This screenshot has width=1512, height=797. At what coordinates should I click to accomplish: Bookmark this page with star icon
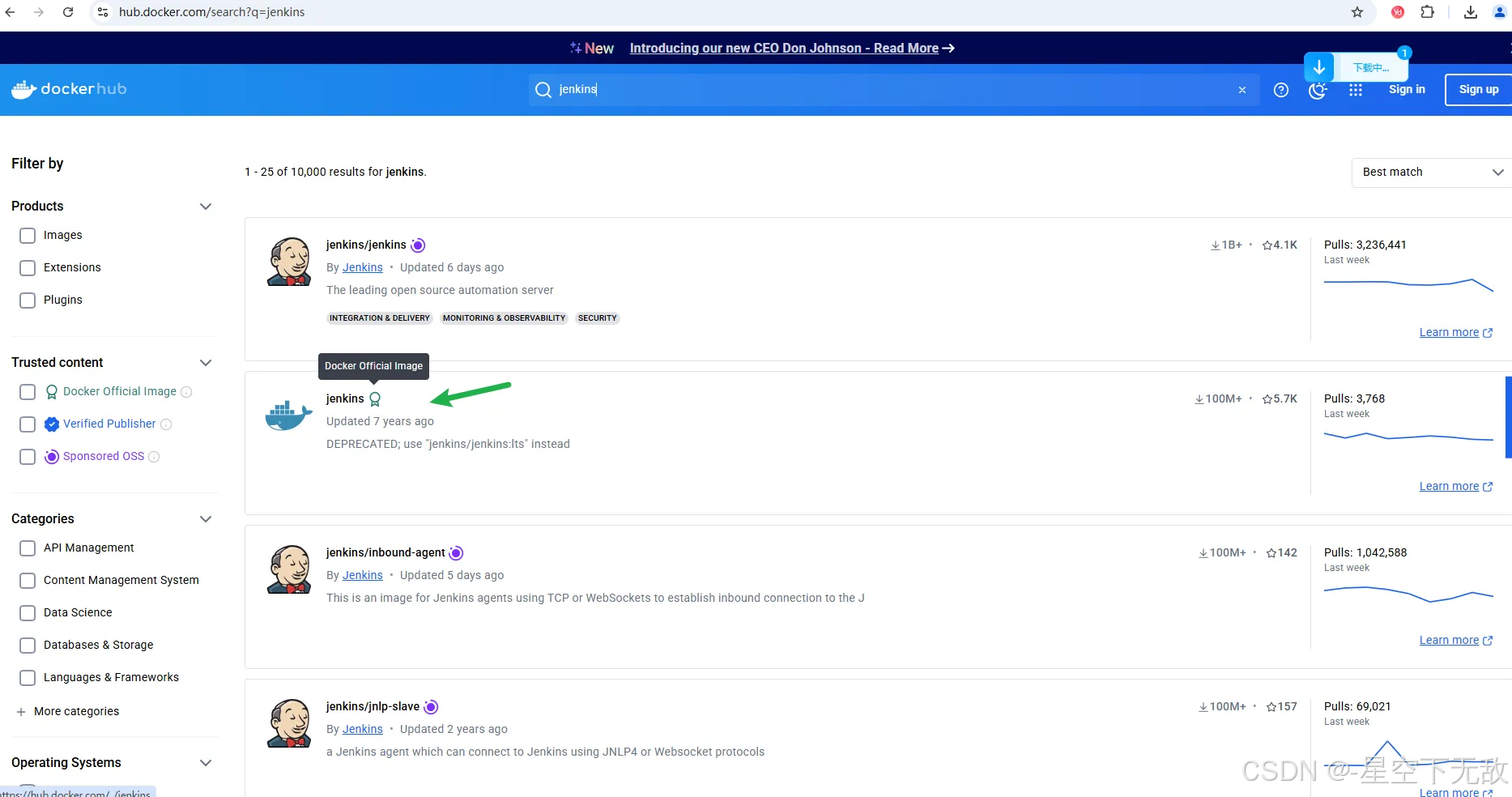point(1357,12)
